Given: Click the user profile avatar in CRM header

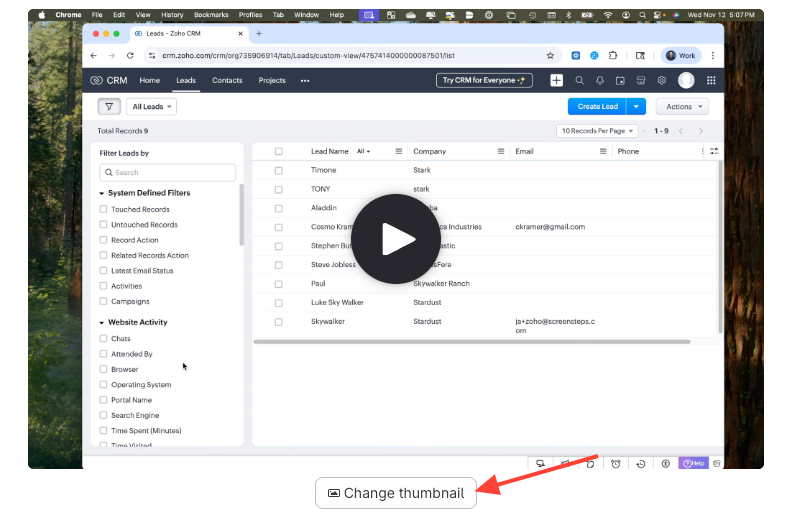Looking at the screenshot, I should pos(686,81).
